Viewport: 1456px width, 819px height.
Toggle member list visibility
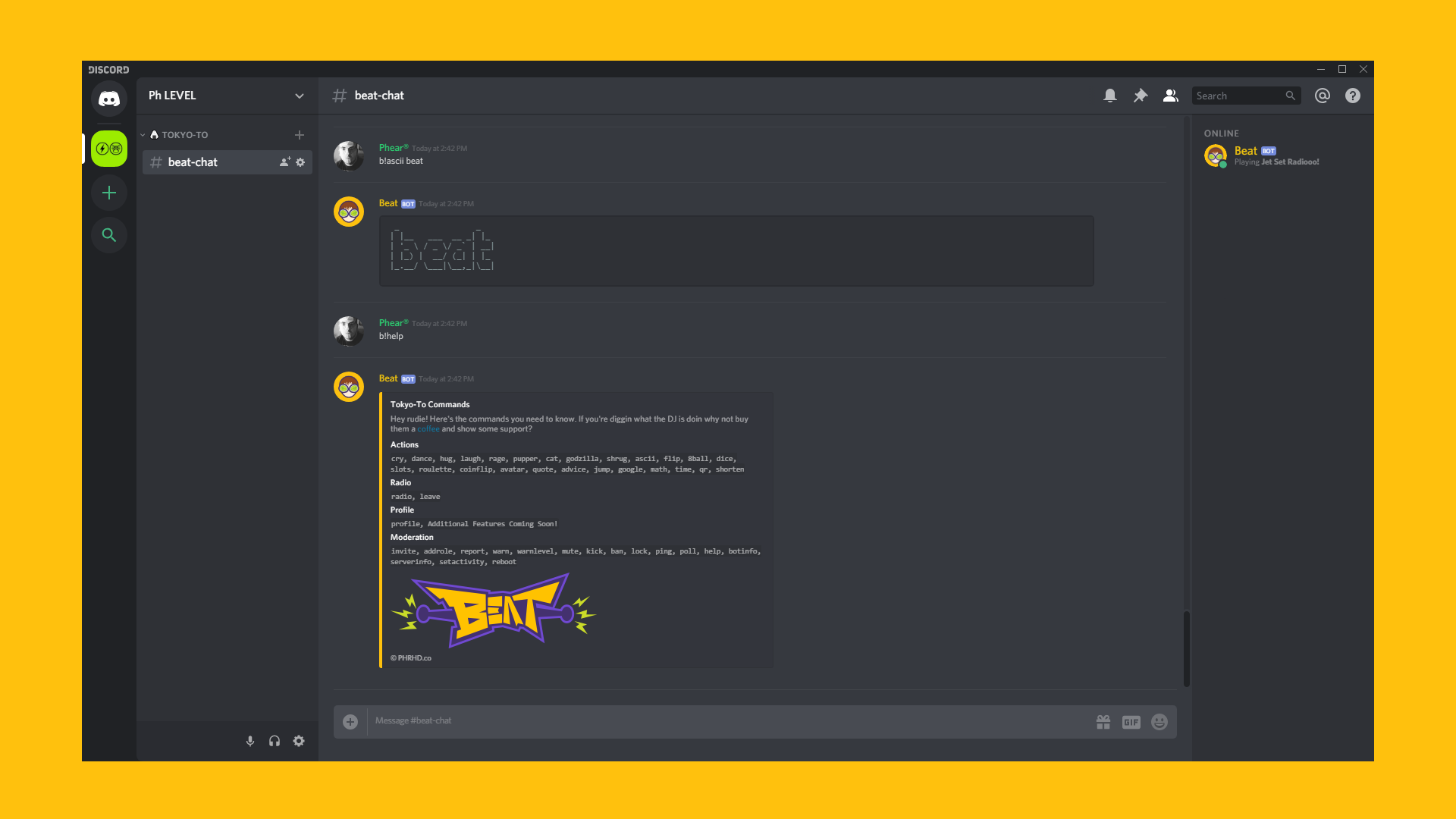pyautogui.click(x=1171, y=96)
